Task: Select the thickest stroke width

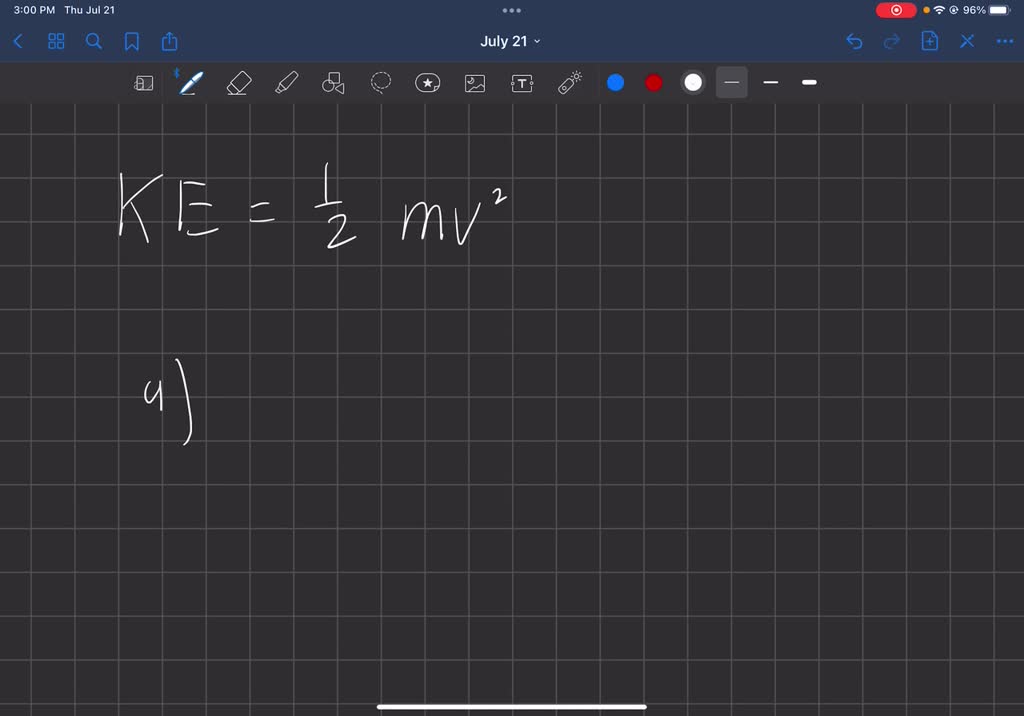Action: coord(809,82)
